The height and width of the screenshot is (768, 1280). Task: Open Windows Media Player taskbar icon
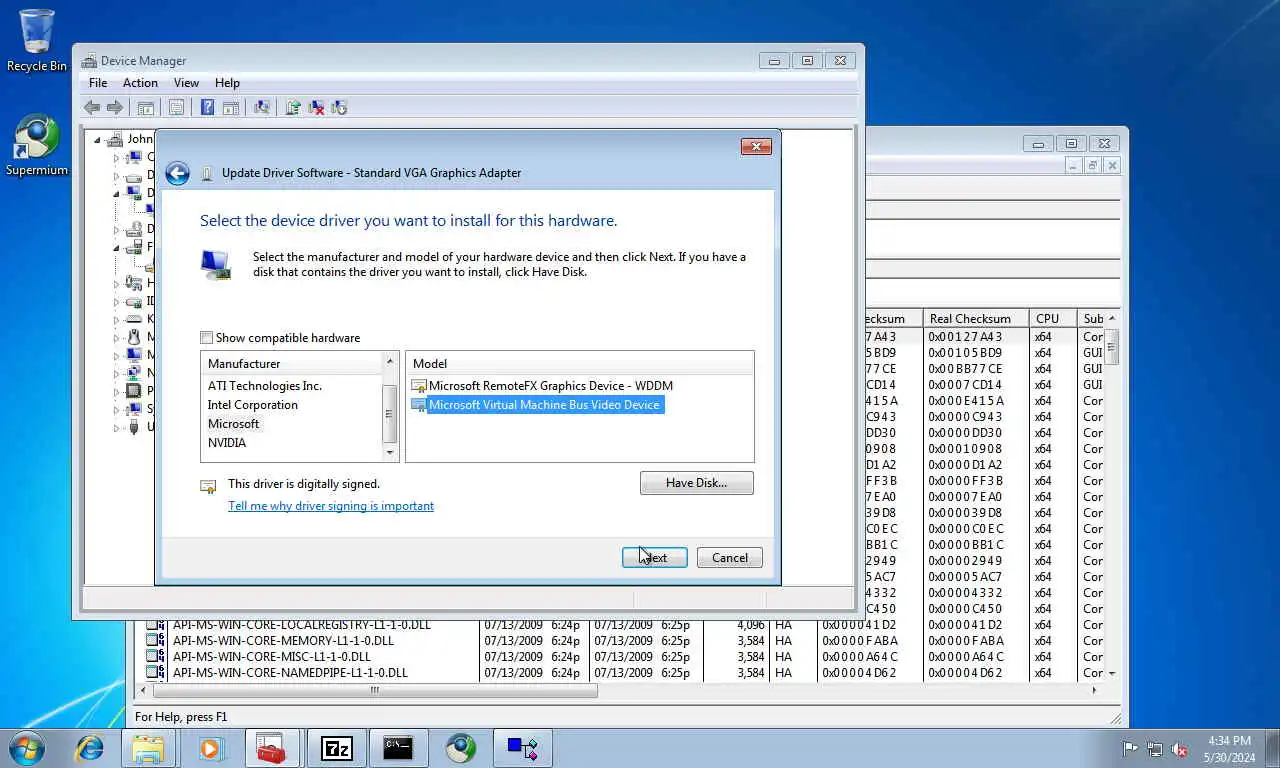pyautogui.click(x=210, y=748)
